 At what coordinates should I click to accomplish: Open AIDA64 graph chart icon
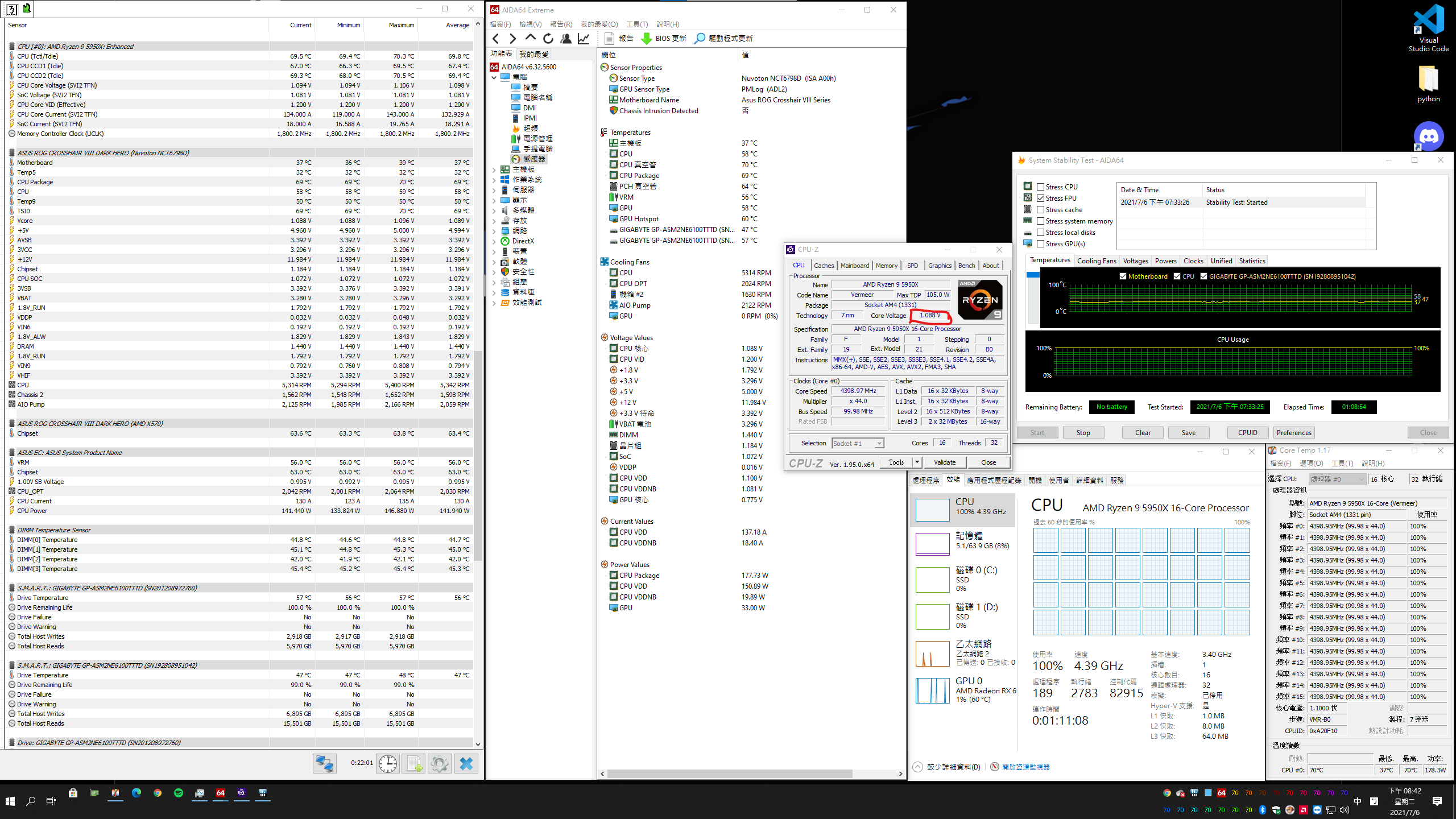point(584,38)
